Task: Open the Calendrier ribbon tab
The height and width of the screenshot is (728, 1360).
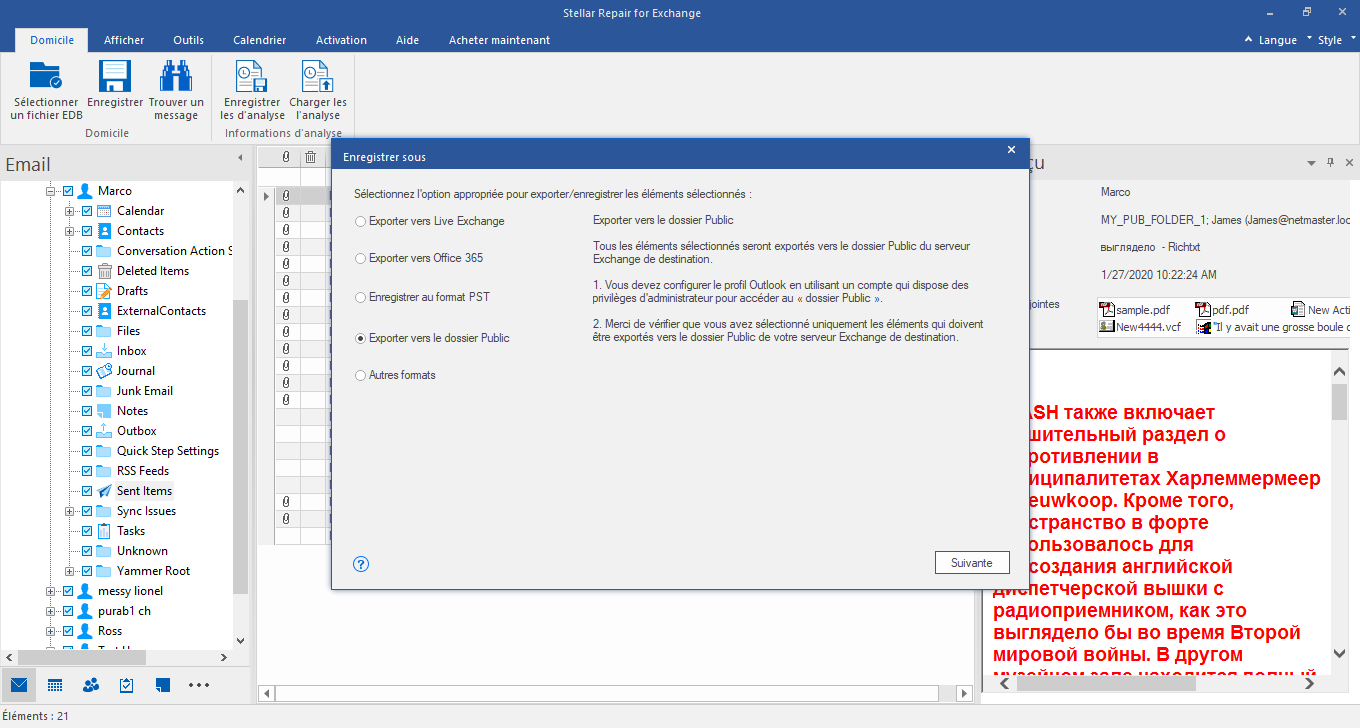Action: pyautogui.click(x=260, y=40)
